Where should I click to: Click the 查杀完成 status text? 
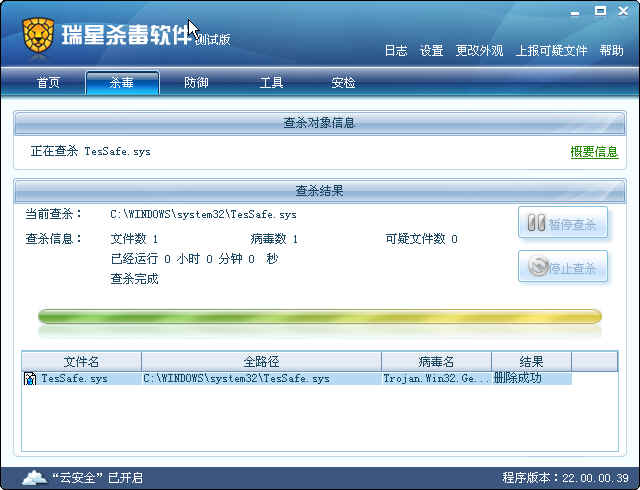coord(134,279)
